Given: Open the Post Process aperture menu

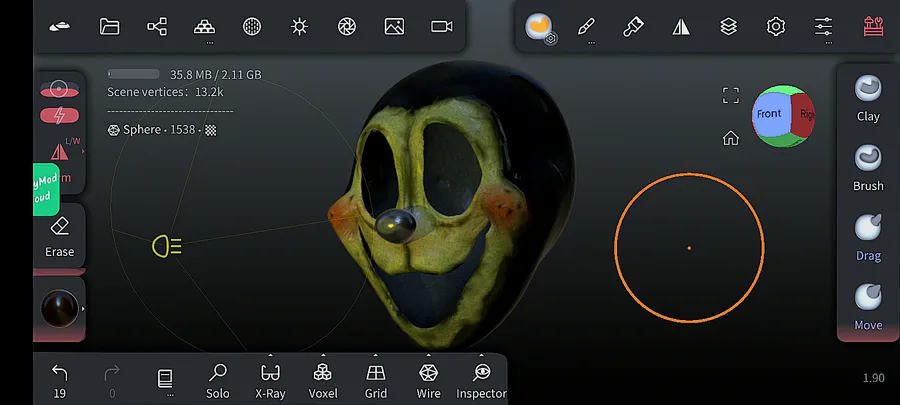Looking at the screenshot, I should click(x=347, y=26).
